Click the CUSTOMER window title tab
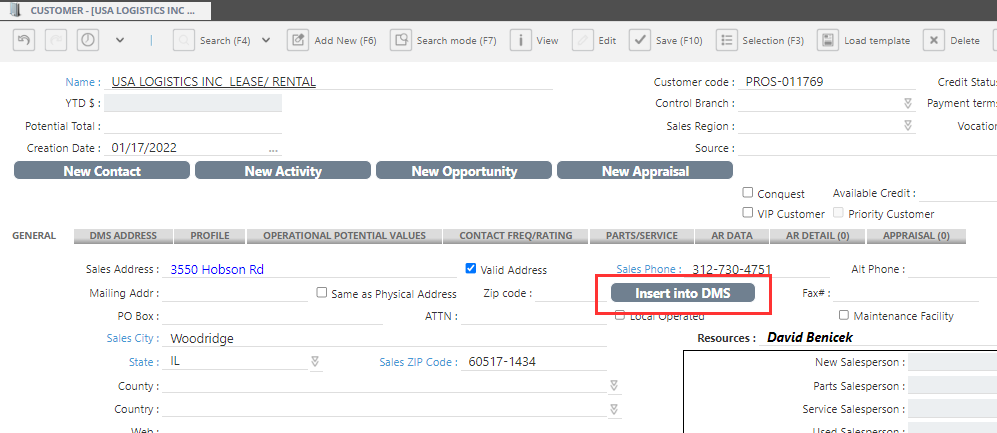 tap(106, 10)
